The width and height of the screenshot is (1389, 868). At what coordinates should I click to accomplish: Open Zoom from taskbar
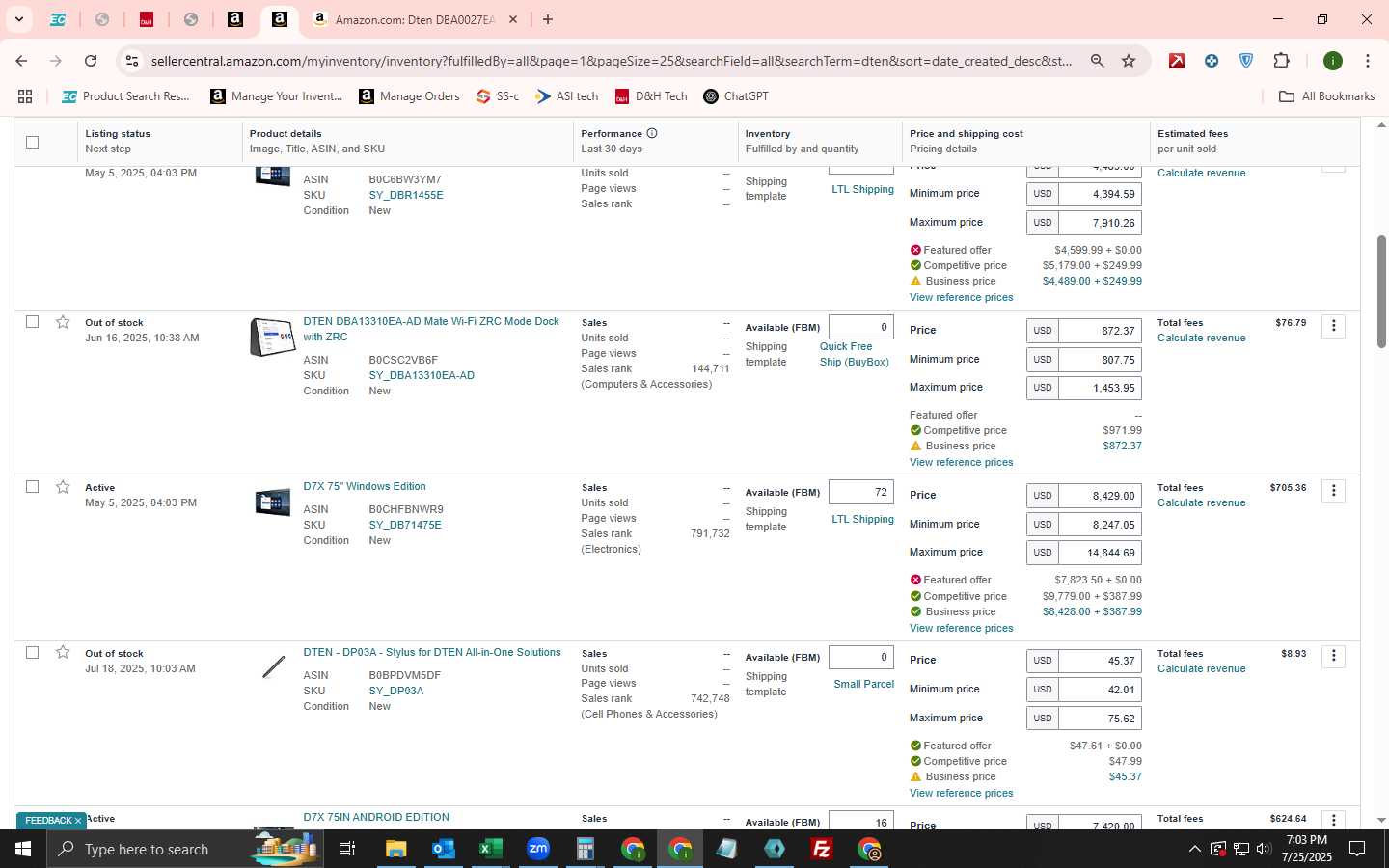point(538,849)
